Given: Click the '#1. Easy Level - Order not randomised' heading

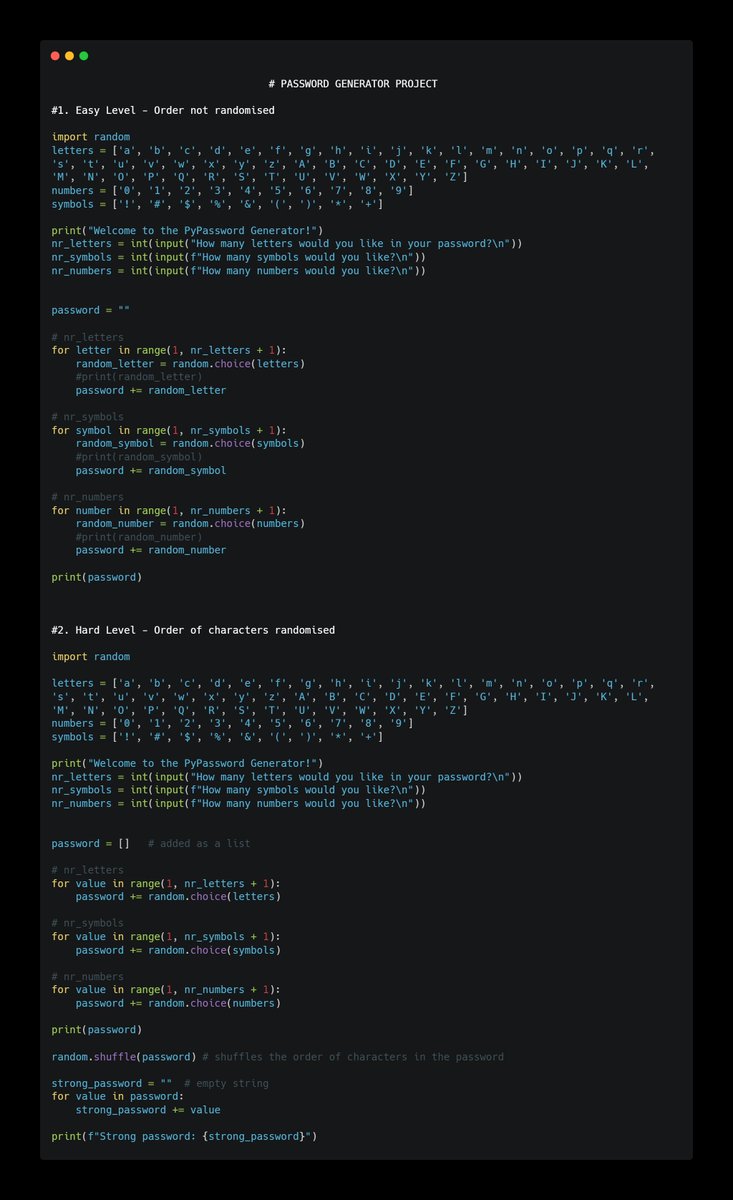Looking at the screenshot, I should 163,110.
